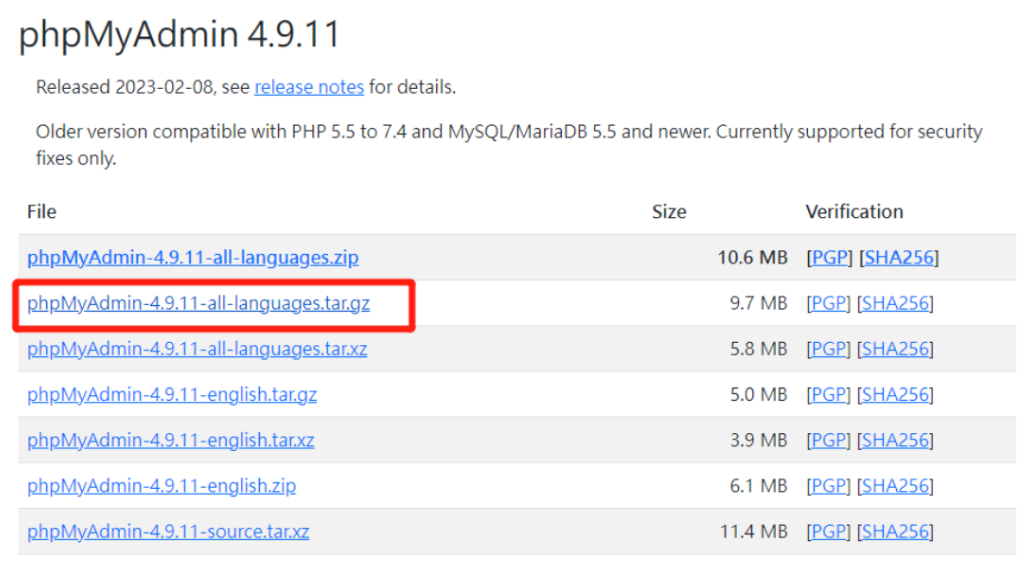This screenshot has width=1019, height=566.
Task: Download phpMyAdmin-4.9.11-english.tar.gz
Action: point(172,394)
